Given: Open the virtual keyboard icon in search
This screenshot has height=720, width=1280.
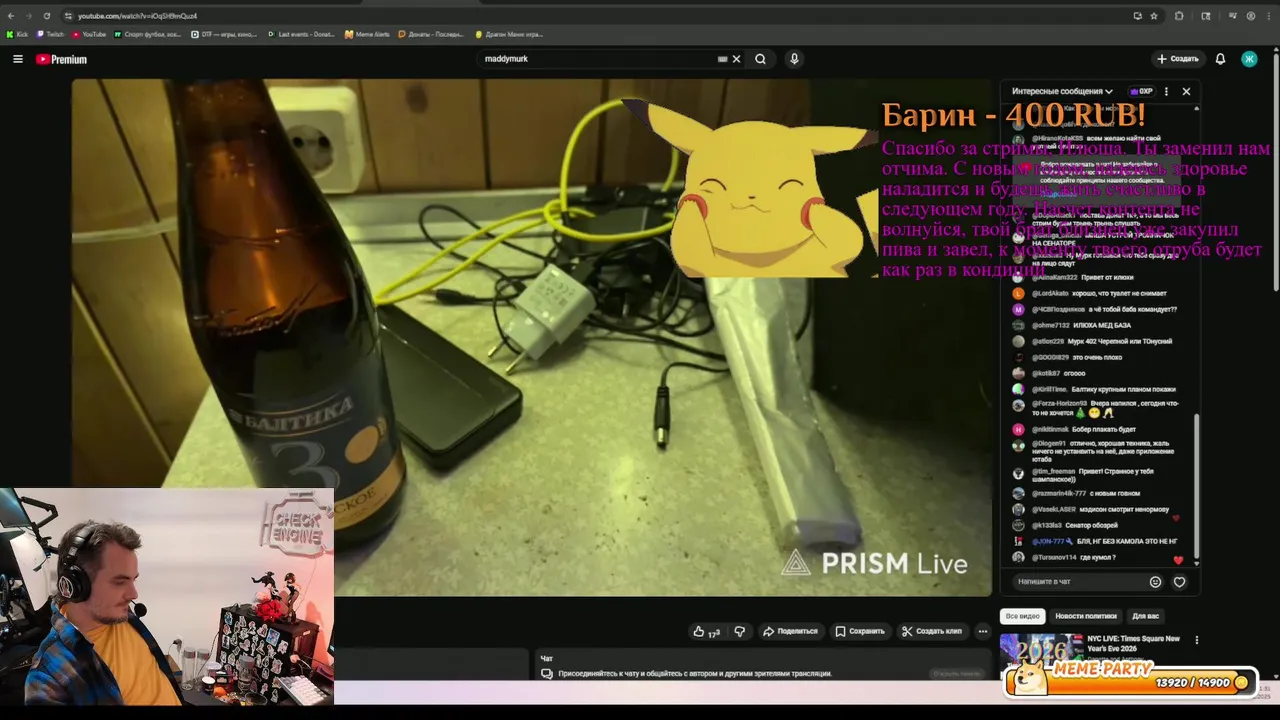Looking at the screenshot, I should (722, 59).
